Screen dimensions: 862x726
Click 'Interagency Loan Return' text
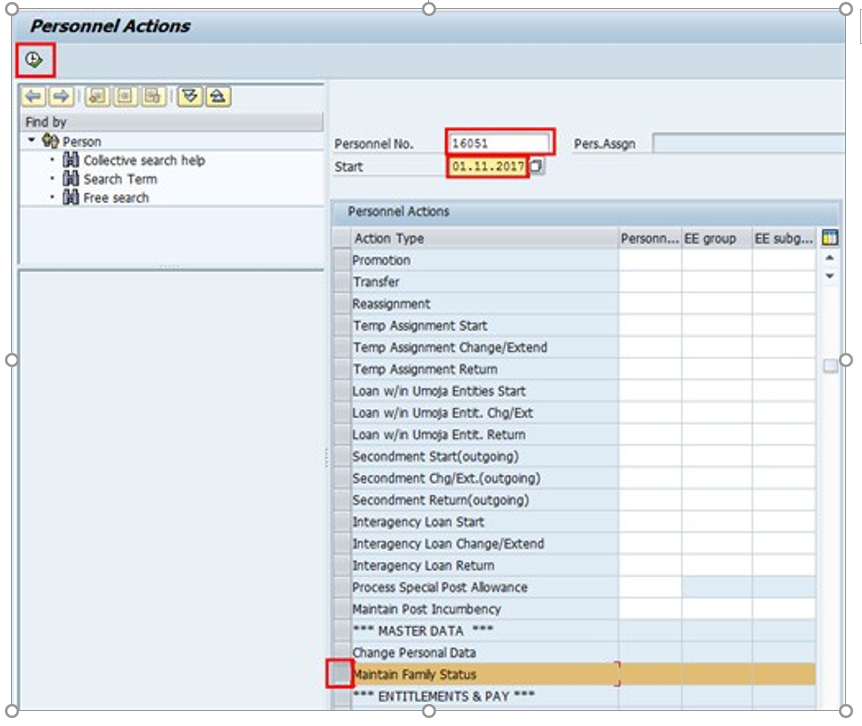(x=423, y=566)
